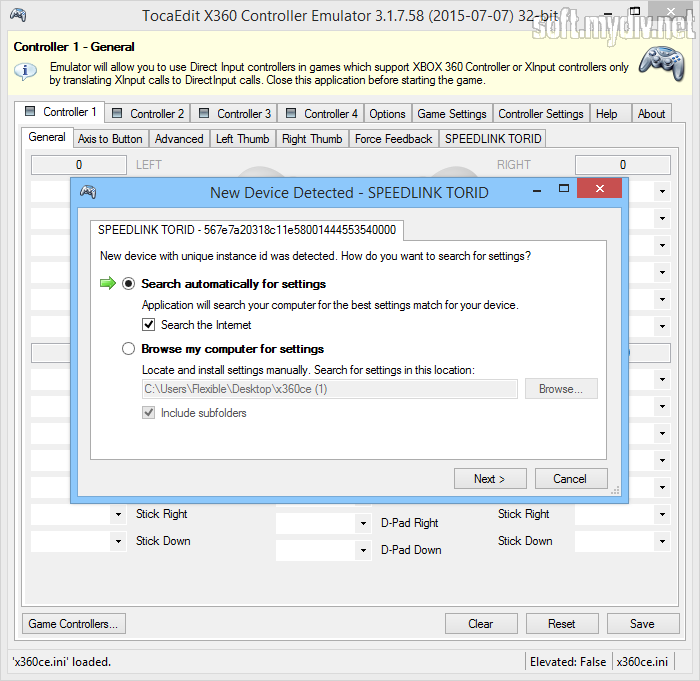Open the Options tab
This screenshot has height=681, width=700.
[x=387, y=113]
